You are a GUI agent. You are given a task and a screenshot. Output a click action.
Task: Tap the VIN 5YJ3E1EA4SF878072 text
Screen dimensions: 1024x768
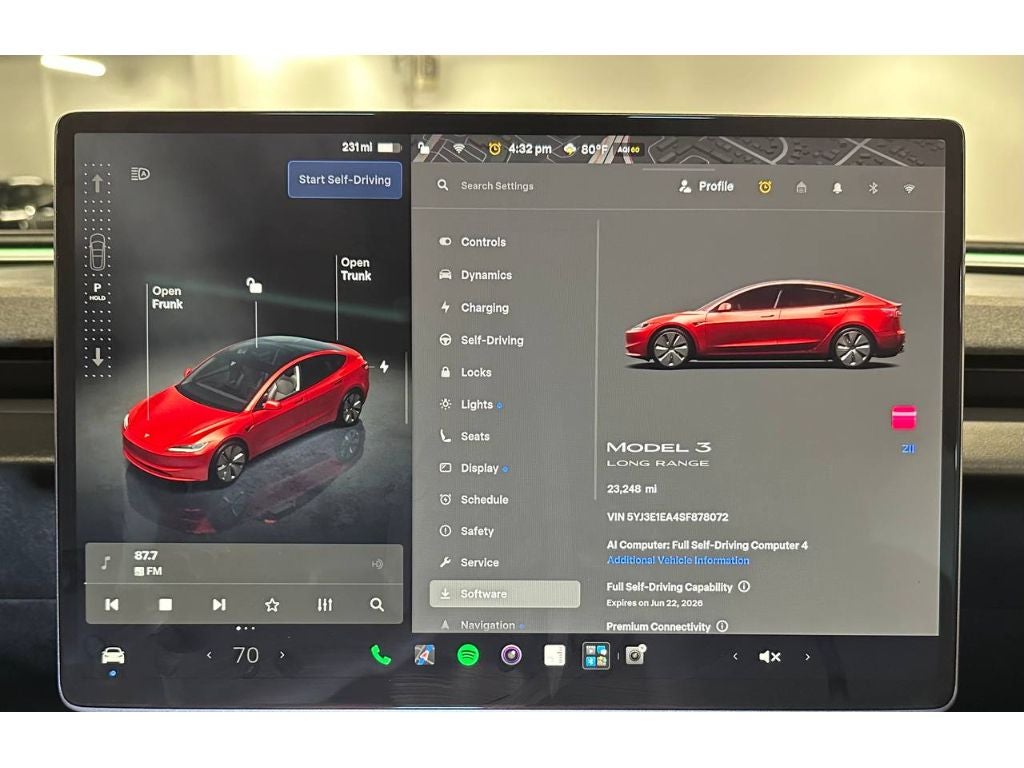coord(667,517)
